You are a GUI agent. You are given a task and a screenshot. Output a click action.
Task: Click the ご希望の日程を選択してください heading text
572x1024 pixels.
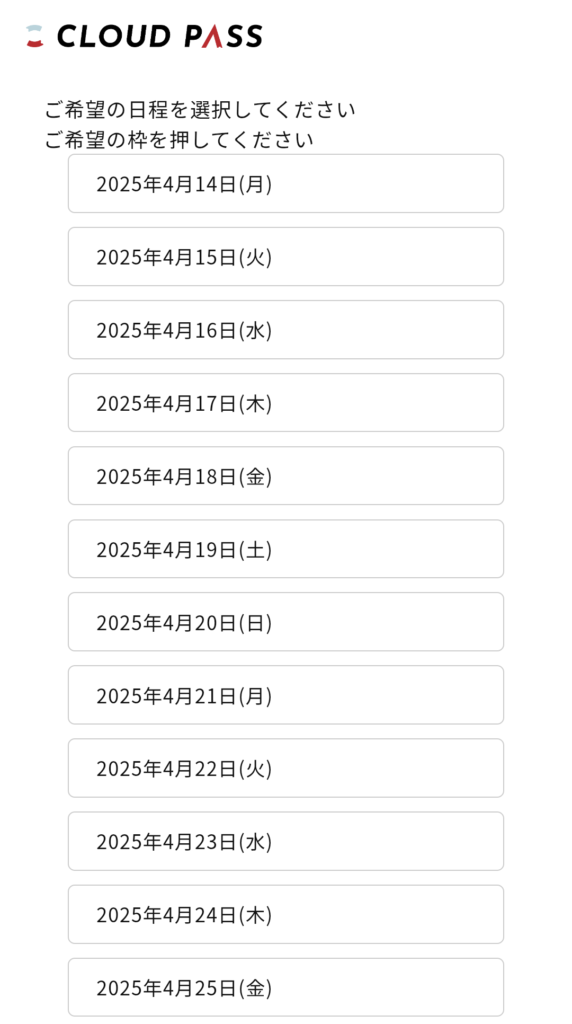pyautogui.click(x=200, y=110)
